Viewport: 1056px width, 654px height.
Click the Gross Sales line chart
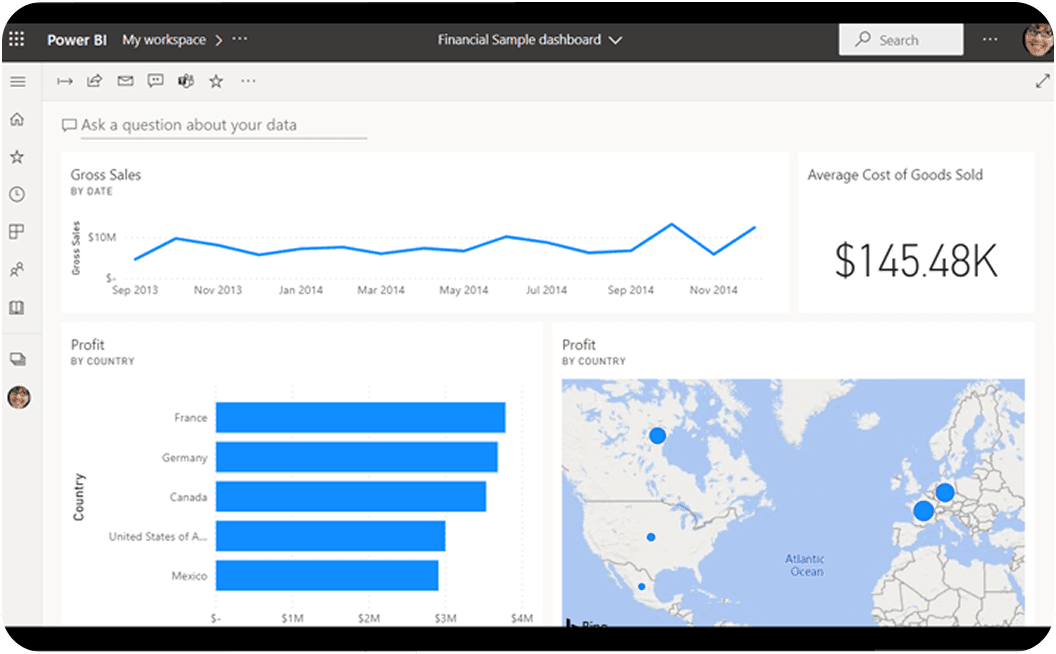[x=444, y=244]
